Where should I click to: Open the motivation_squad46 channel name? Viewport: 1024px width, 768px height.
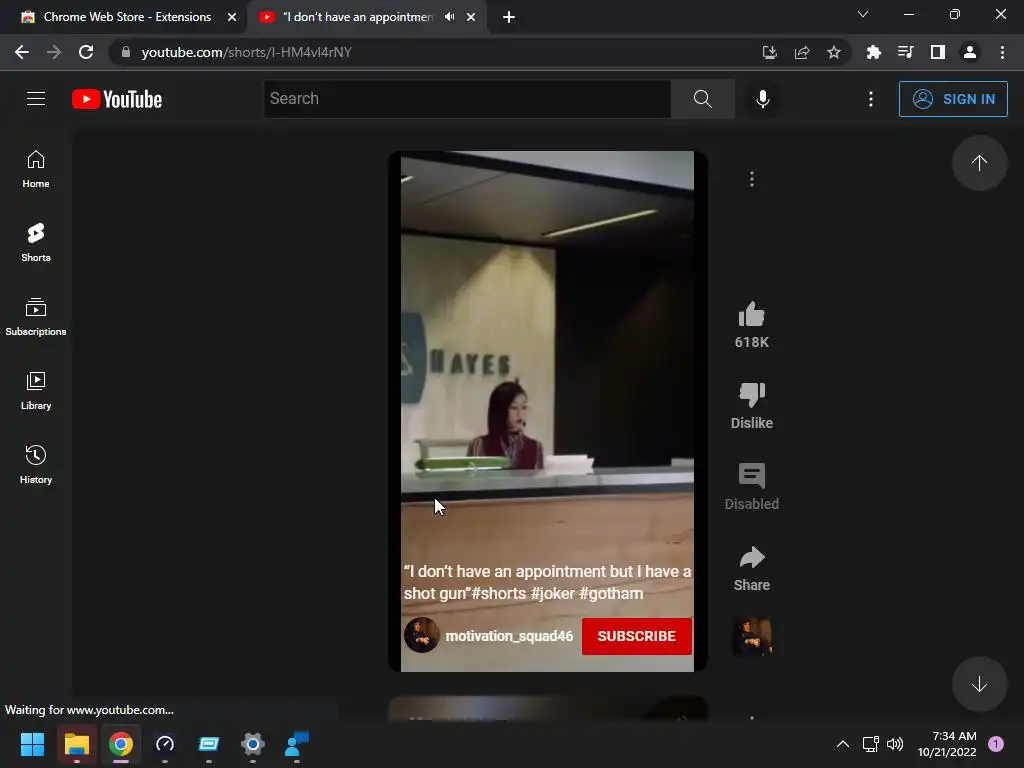509,636
